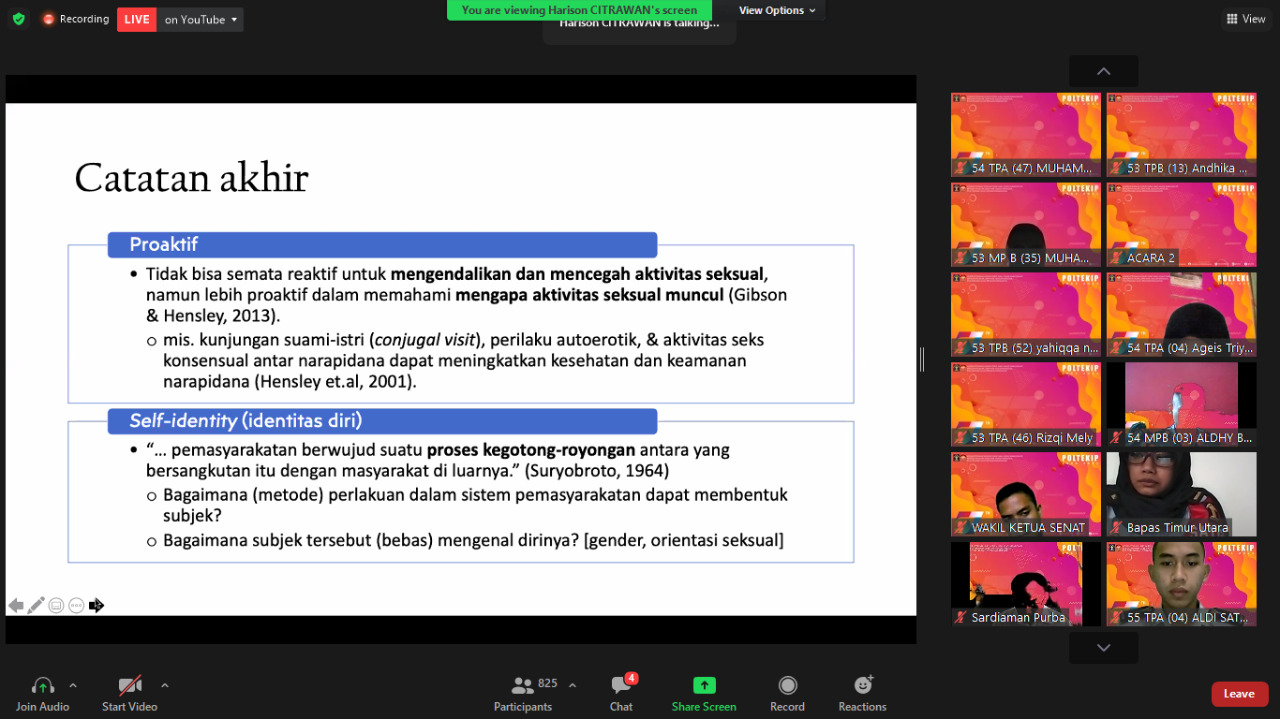Select 54 TPA (47) MUHAM participant tile

(x=1026, y=135)
